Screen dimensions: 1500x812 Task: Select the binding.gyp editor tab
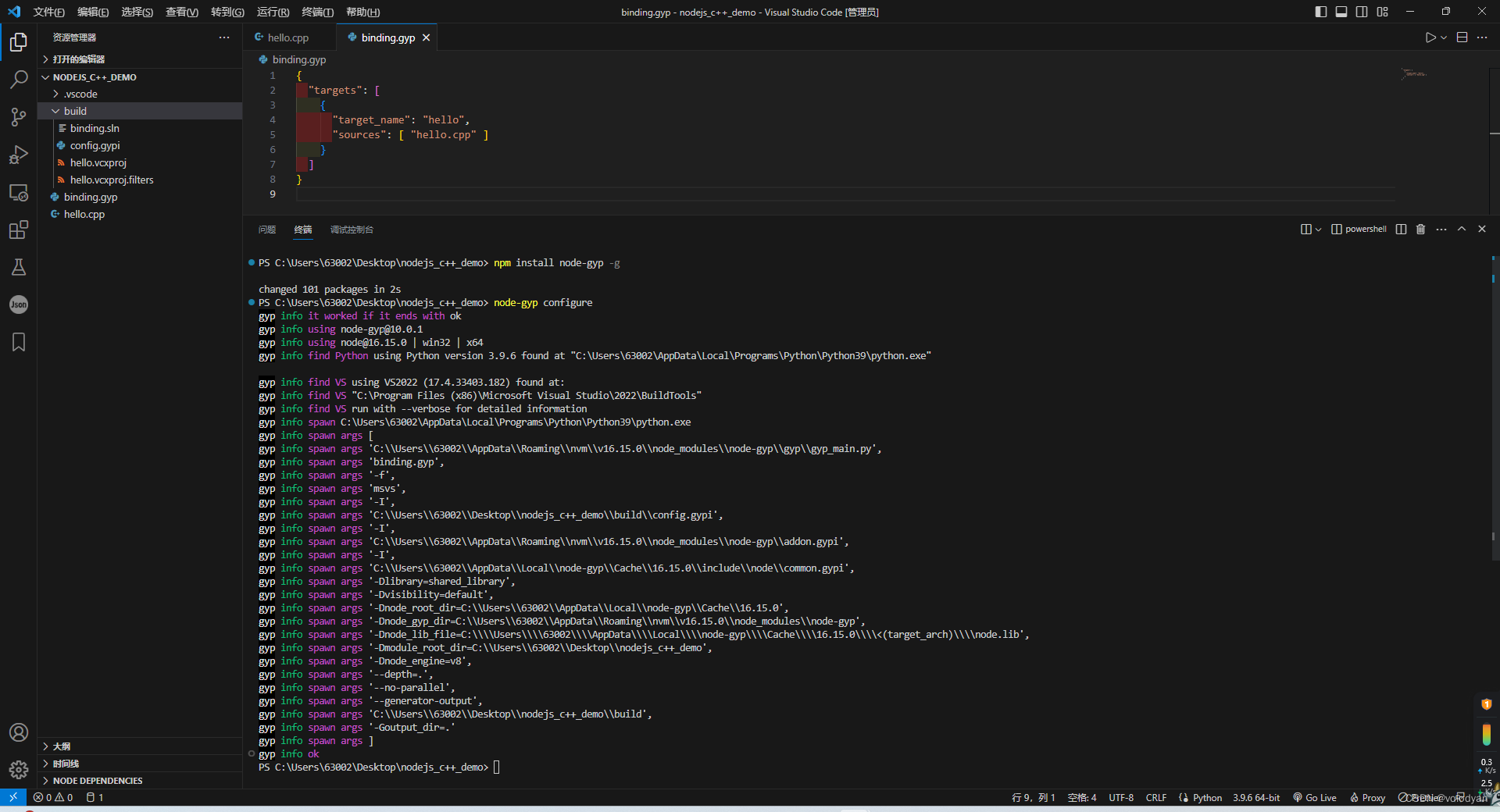coord(387,37)
